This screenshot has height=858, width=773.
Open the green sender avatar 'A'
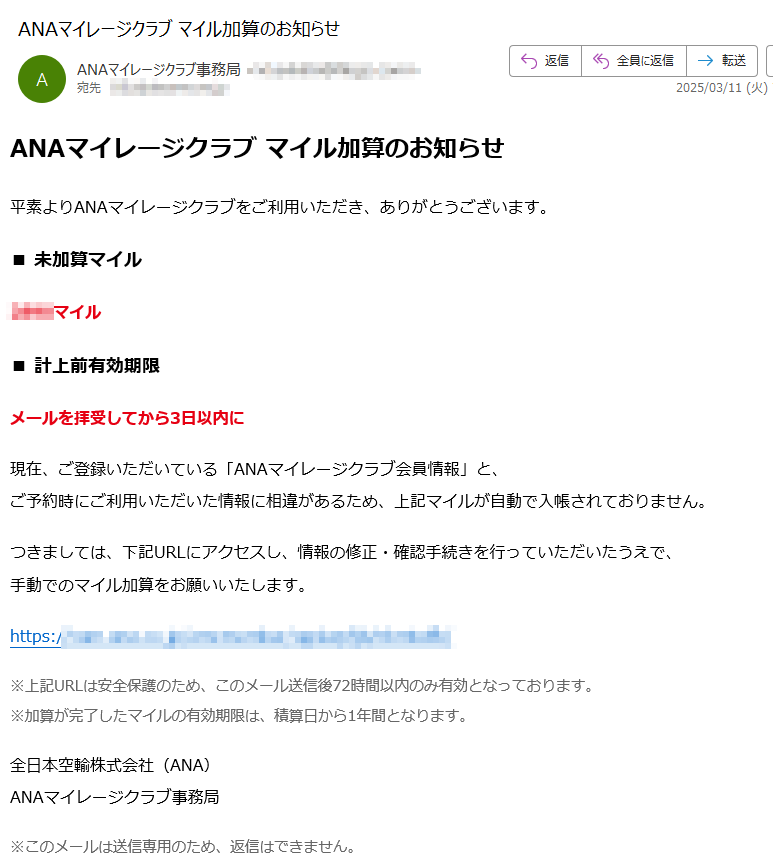point(42,79)
